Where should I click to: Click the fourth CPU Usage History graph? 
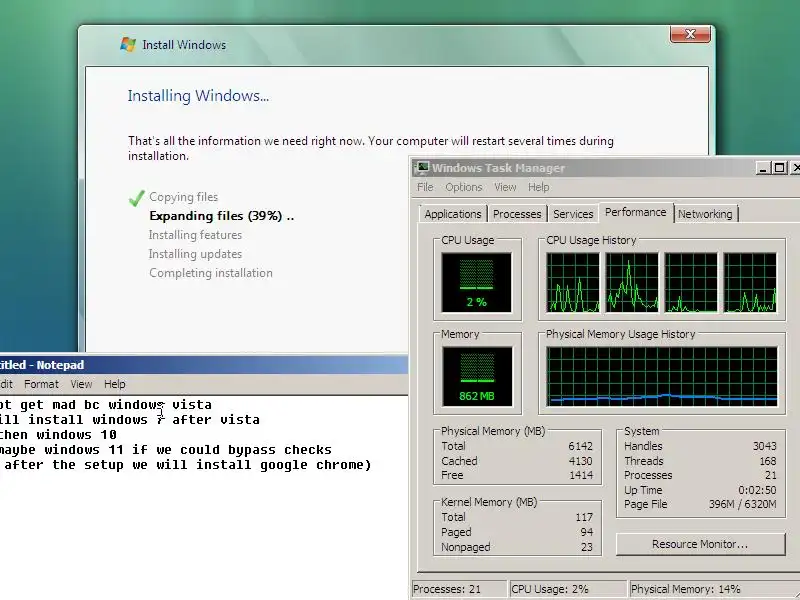point(750,283)
